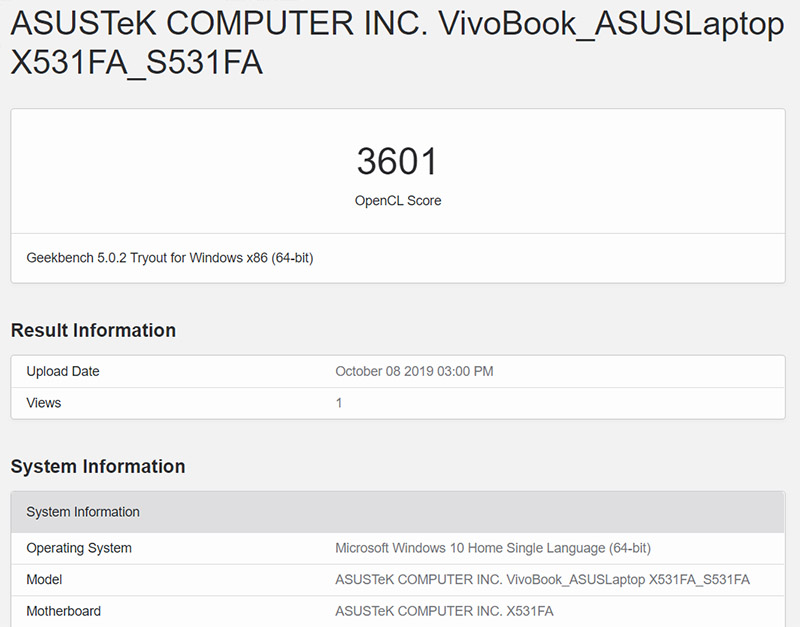
Task: Click the Model row's VivoBook value text
Action: tap(542, 579)
